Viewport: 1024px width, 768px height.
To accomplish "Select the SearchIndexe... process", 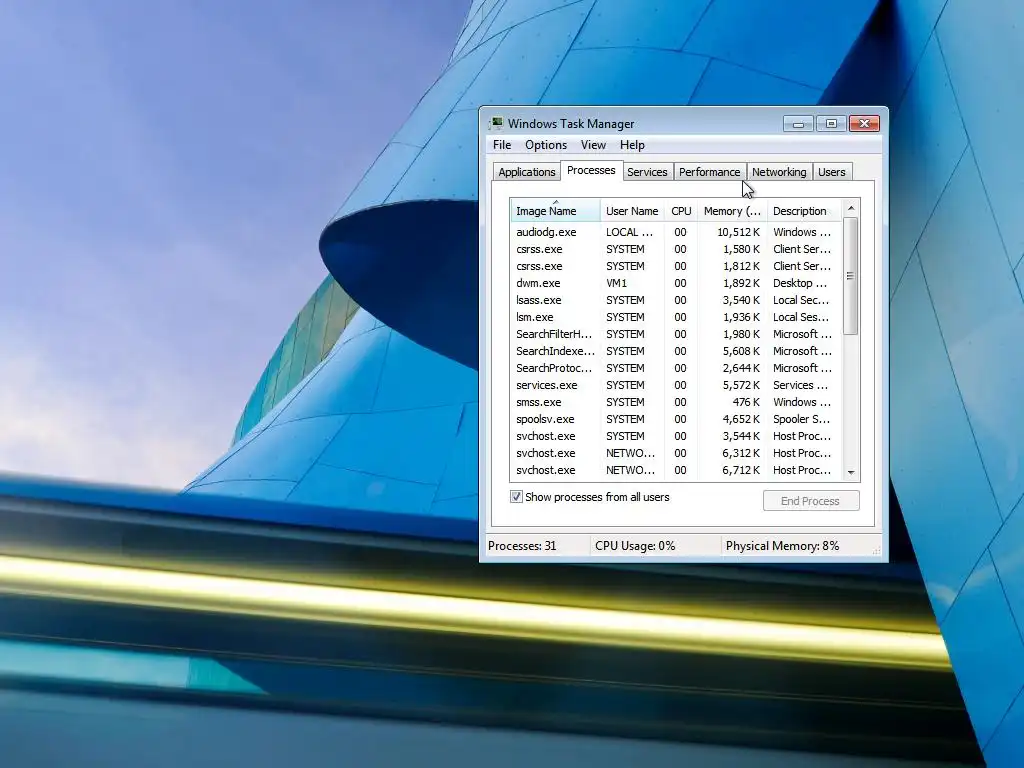I will (x=675, y=351).
